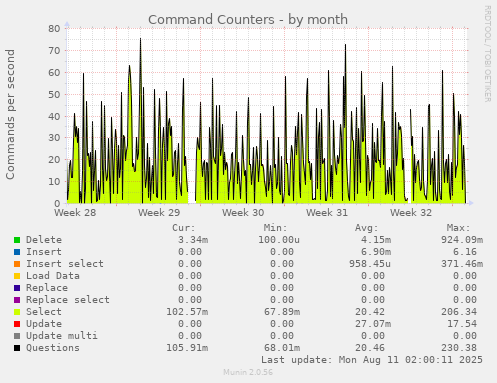
Task: Click Delete maximum value 924.09m
Action: click(462, 240)
